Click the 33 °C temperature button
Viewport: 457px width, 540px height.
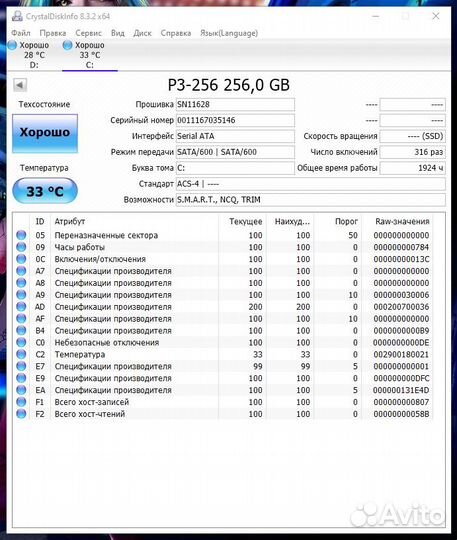(45, 191)
